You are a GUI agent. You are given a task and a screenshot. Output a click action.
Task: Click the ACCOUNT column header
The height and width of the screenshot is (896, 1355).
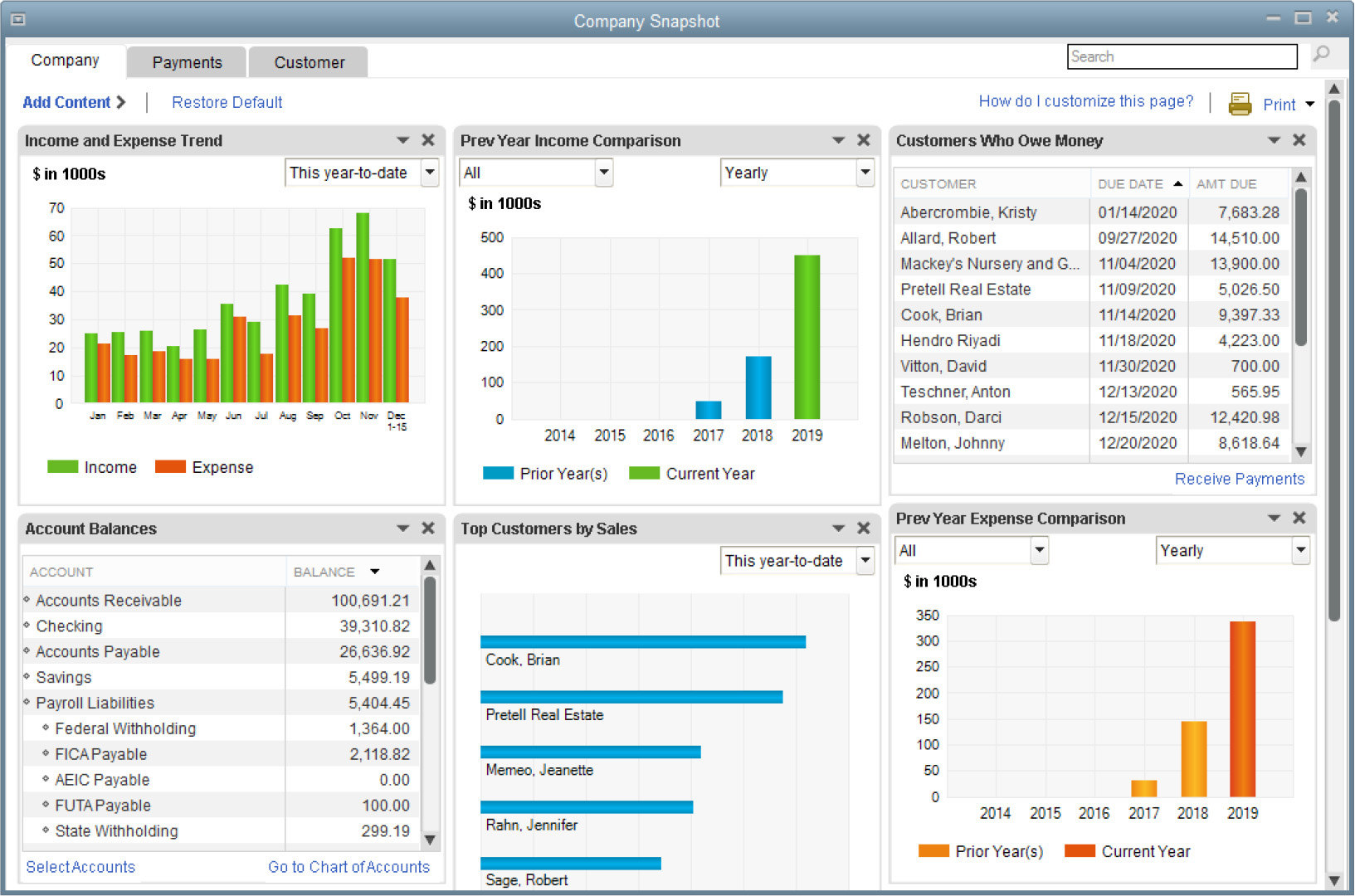coord(154,572)
